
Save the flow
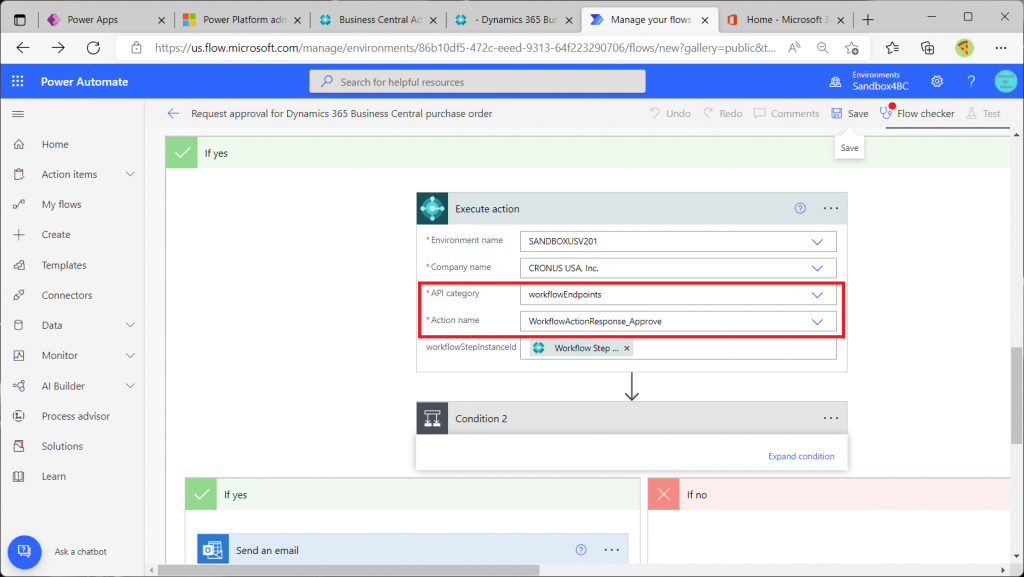[x=850, y=114]
